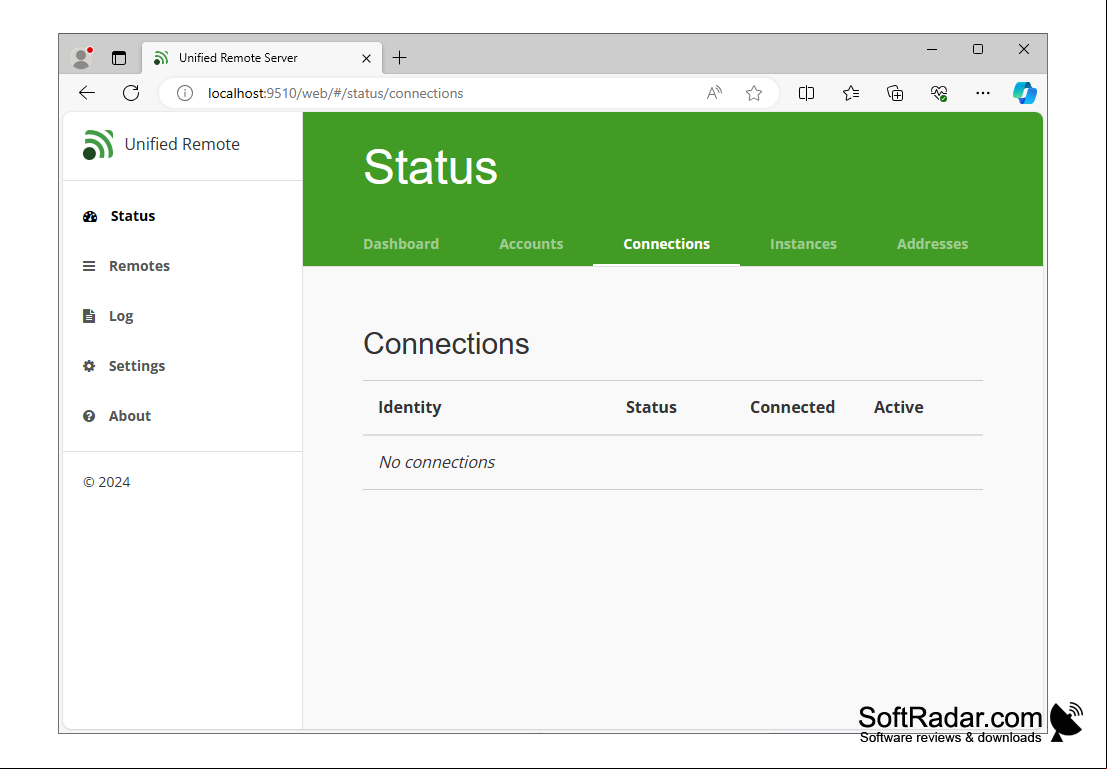This screenshot has width=1107, height=769.
Task: Open the browser profile avatar
Action: coord(82,58)
